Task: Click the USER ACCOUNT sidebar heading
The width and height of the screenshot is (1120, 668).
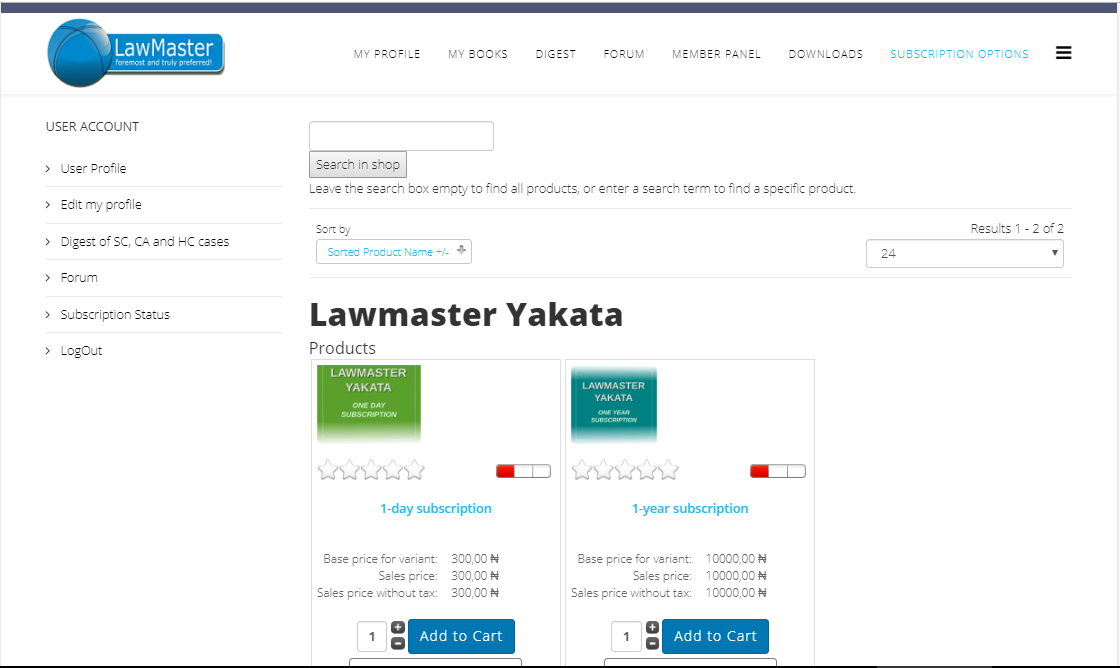Action: (x=92, y=126)
